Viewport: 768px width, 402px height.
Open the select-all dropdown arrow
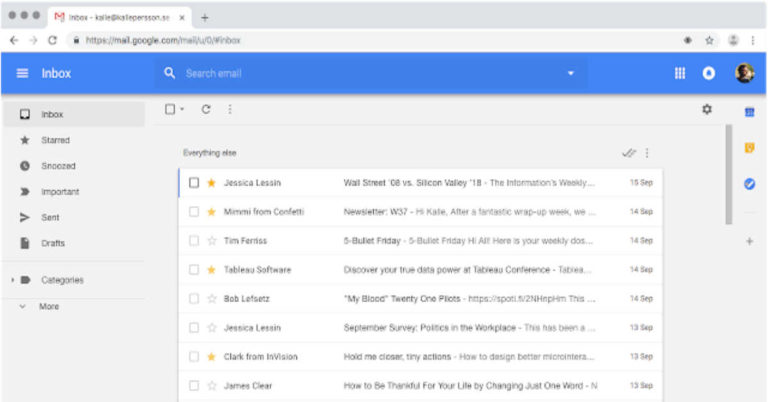(x=182, y=109)
